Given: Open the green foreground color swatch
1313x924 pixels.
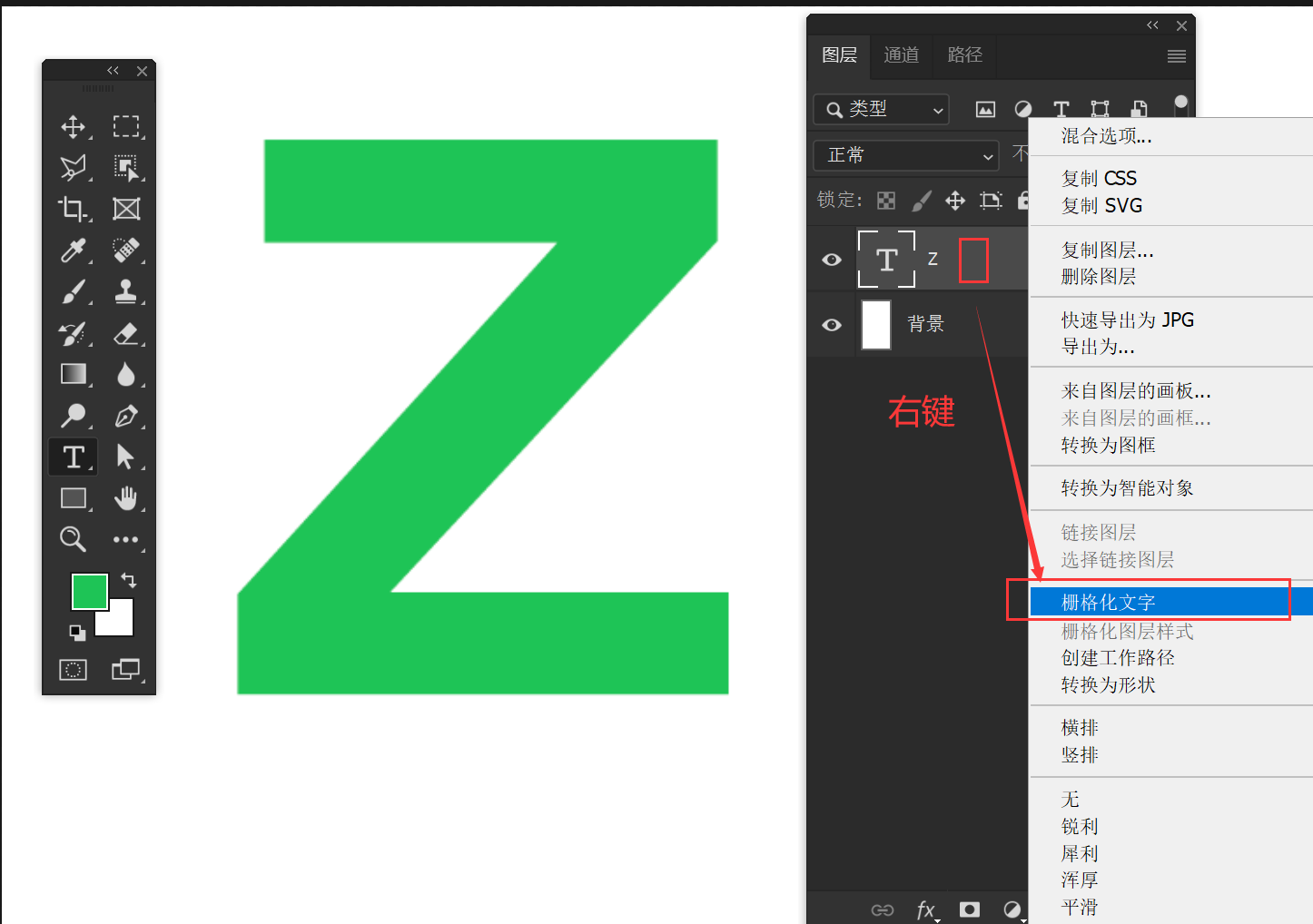Looking at the screenshot, I should coord(90,592).
